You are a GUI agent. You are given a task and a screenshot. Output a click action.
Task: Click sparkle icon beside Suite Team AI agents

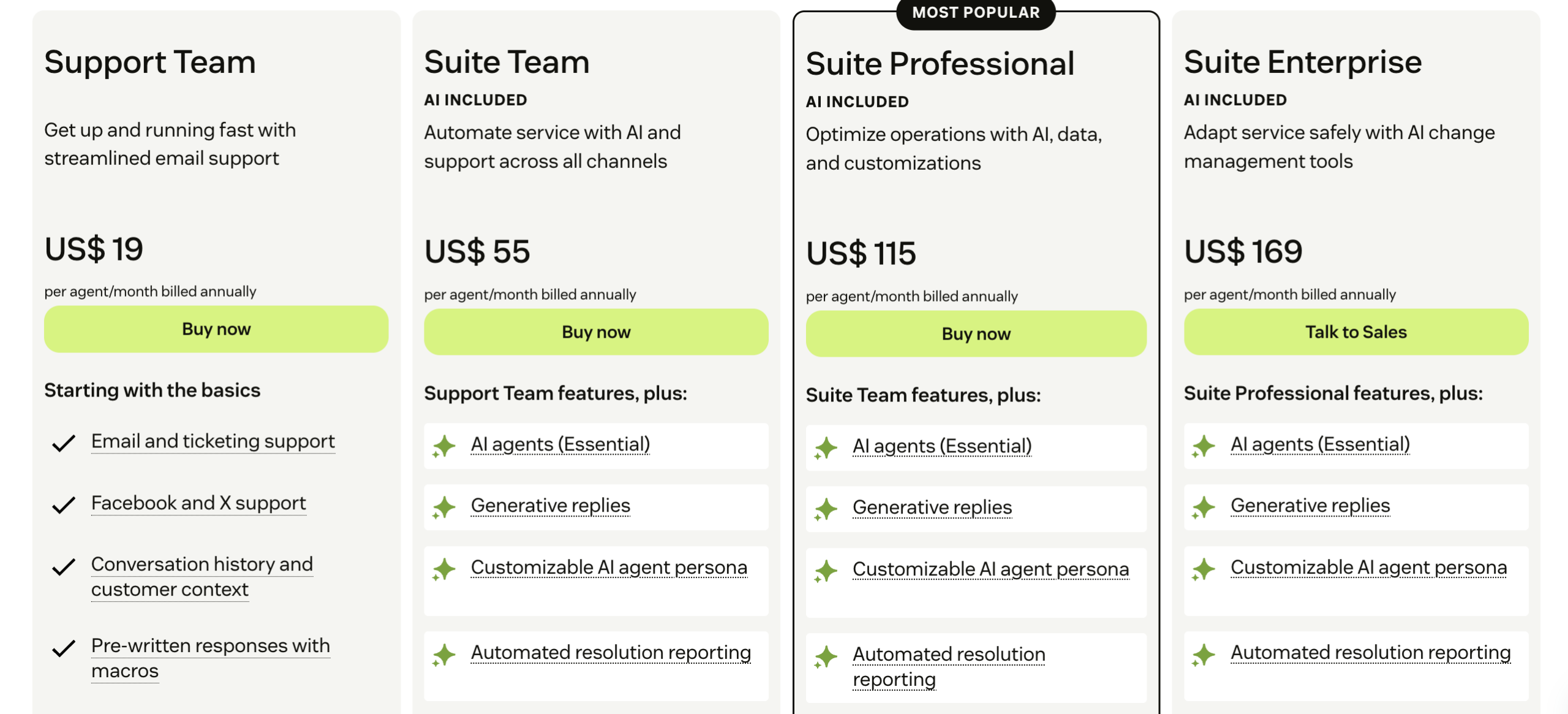(444, 446)
